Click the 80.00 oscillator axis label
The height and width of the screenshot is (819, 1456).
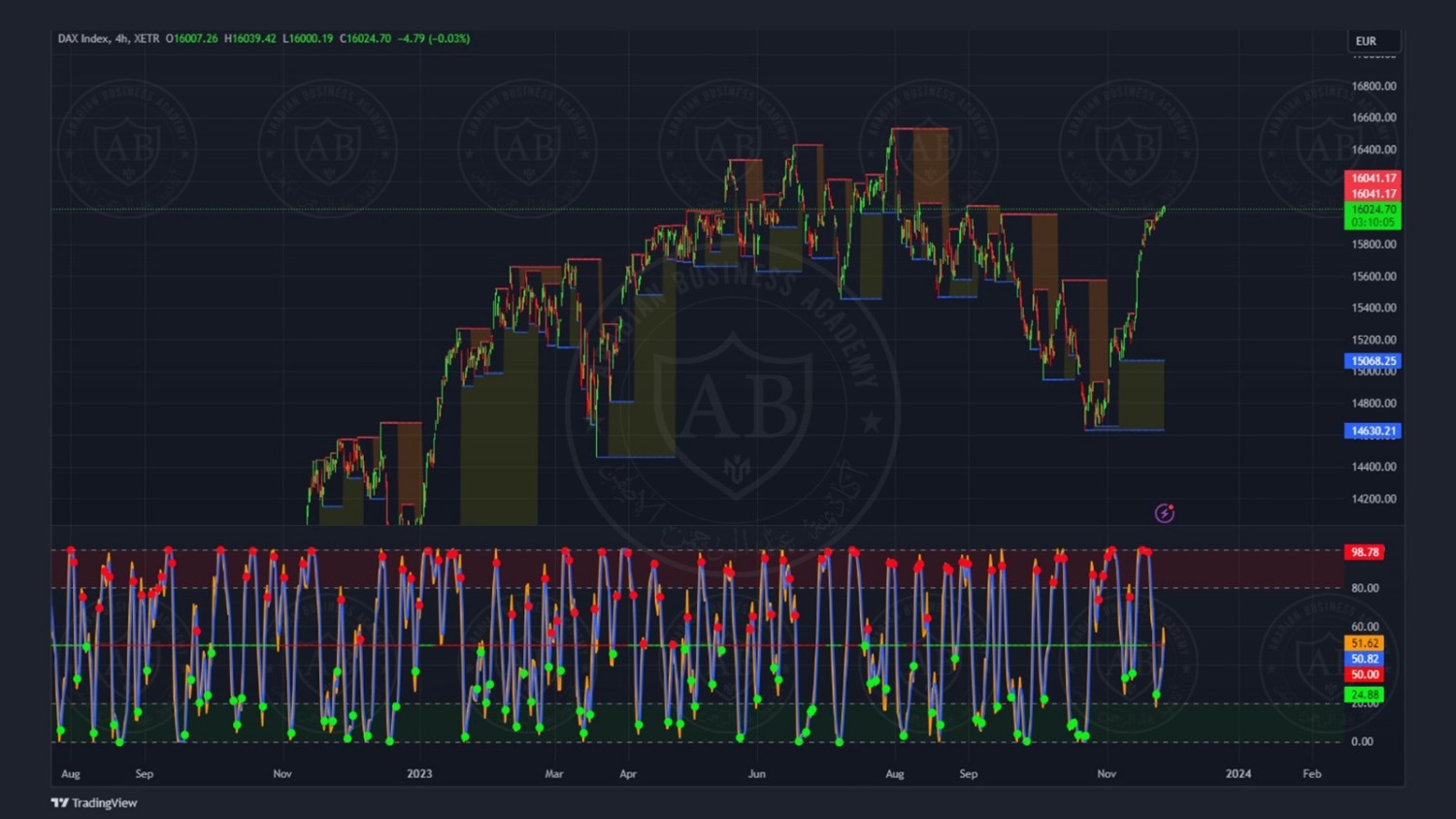tap(1365, 588)
